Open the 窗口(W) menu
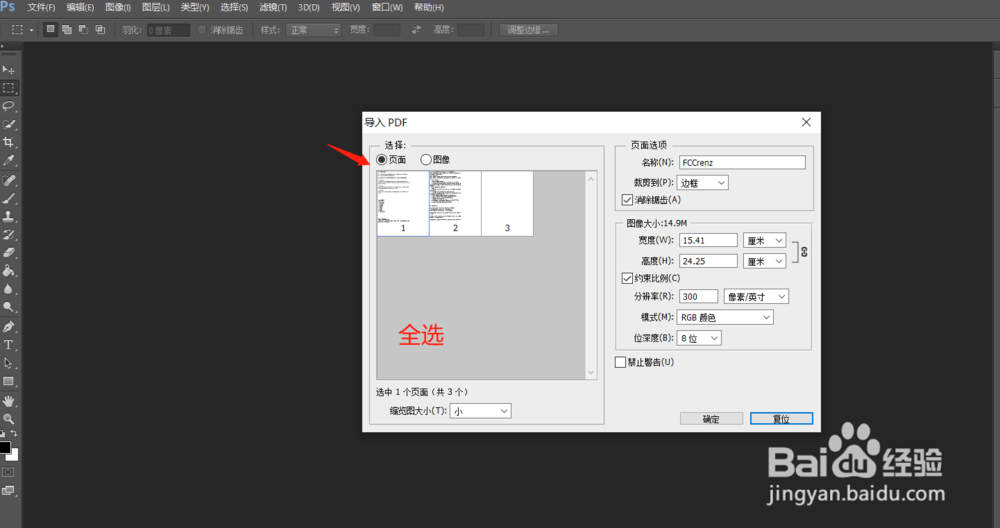1000x528 pixels. [x=387, y=8]
